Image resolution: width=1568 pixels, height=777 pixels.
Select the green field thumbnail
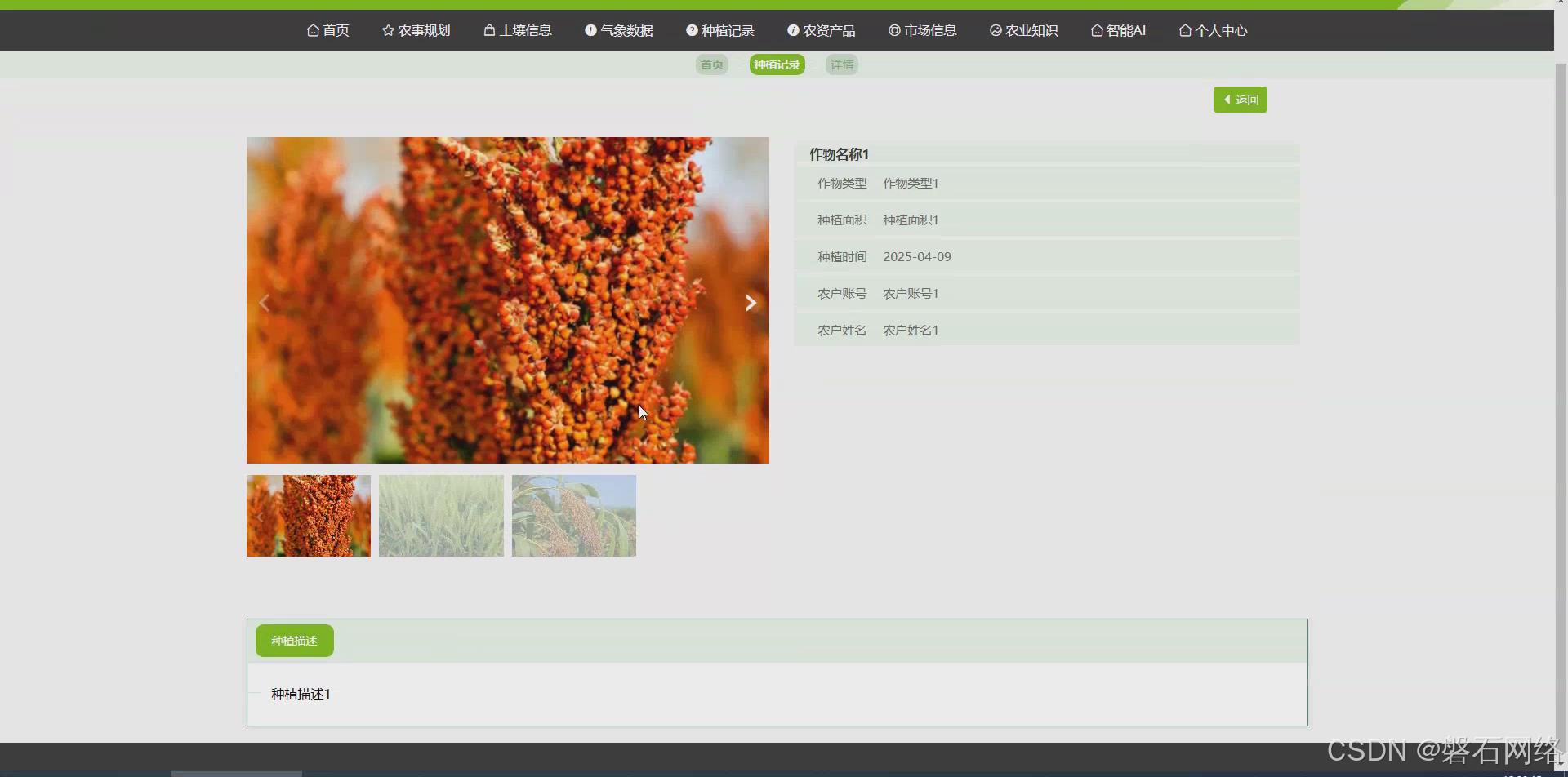click(x=441, y=516)
